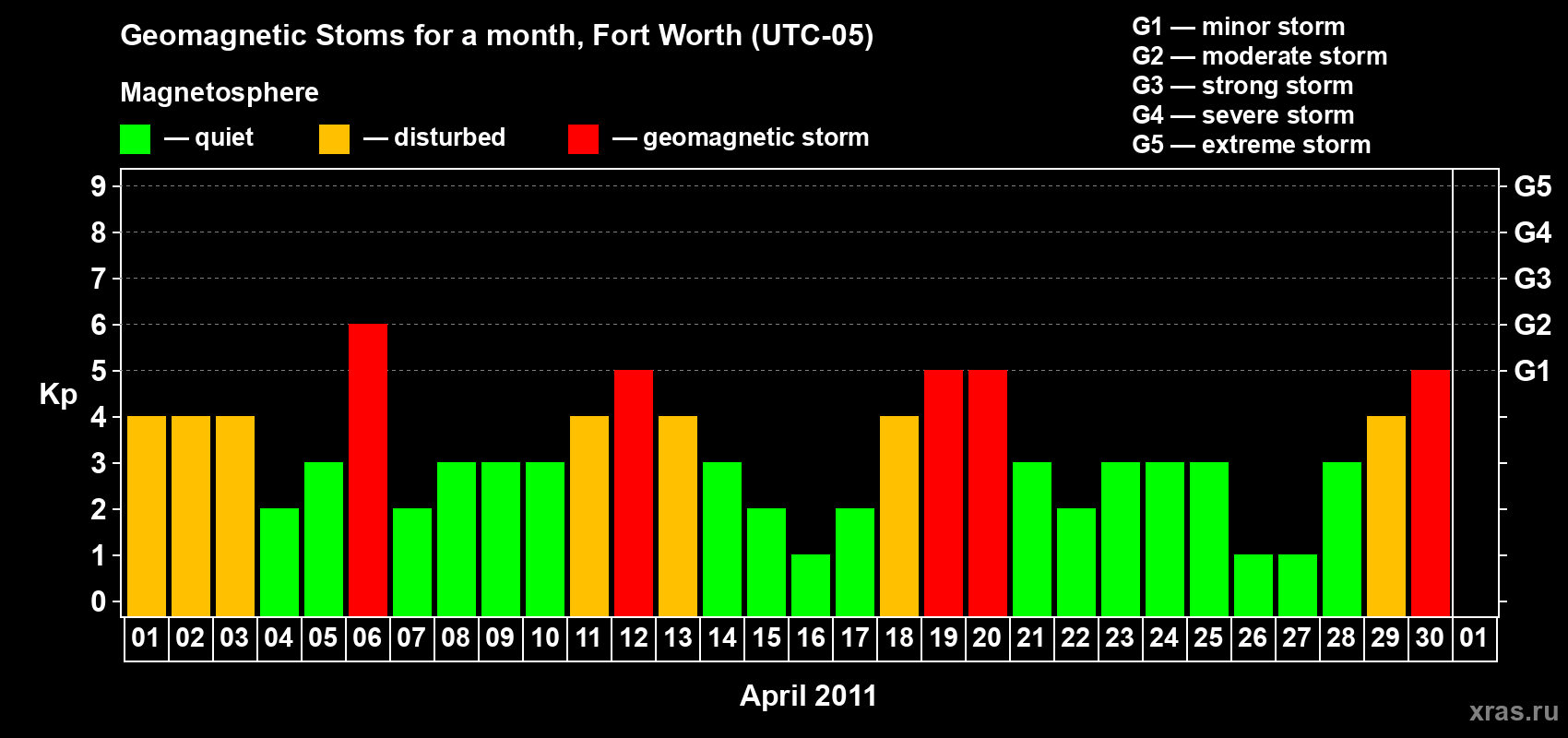
Task: Click the 'G5 — extreme storm' legend line
Action: pyautogui.click(x=1252, y=145)
